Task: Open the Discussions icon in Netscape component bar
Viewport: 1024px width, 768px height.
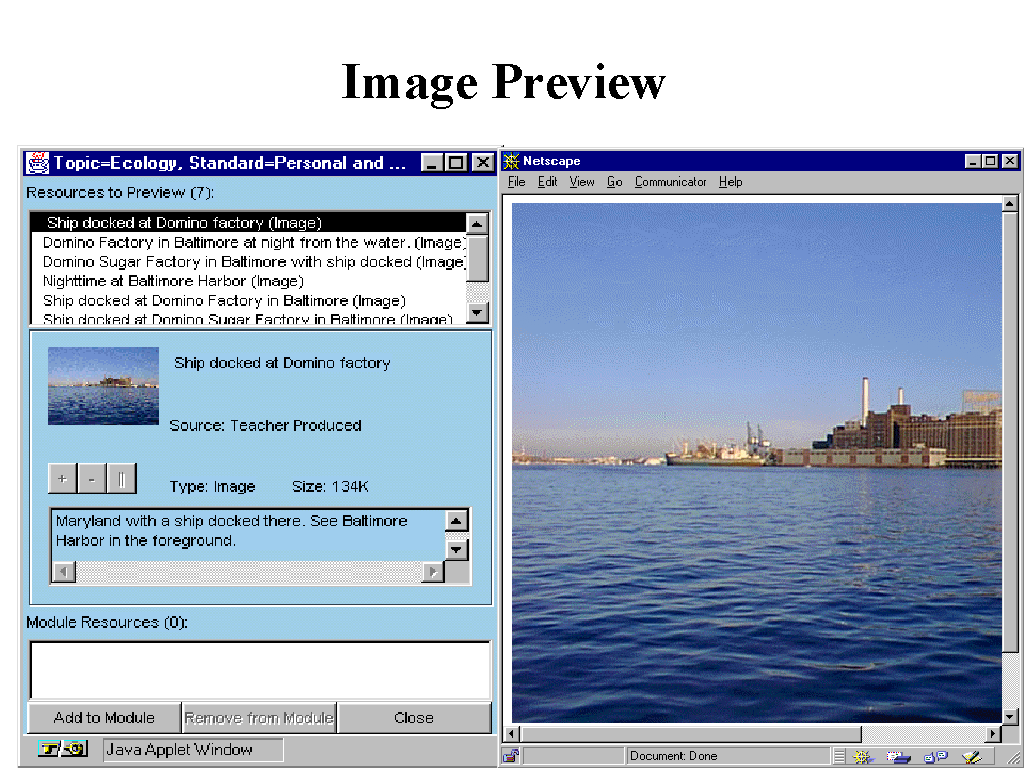Action: coord(935,757)
